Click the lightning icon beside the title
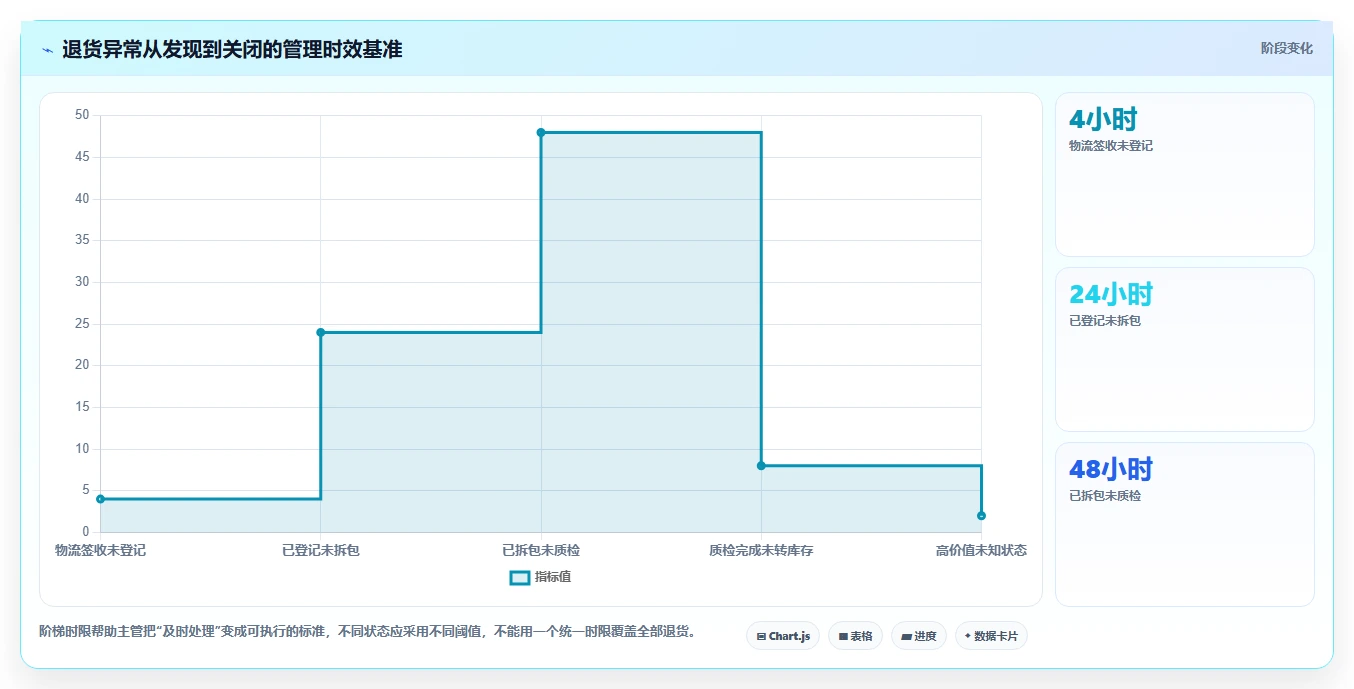Screen dimensions: 1354x689 click(48, 50)
